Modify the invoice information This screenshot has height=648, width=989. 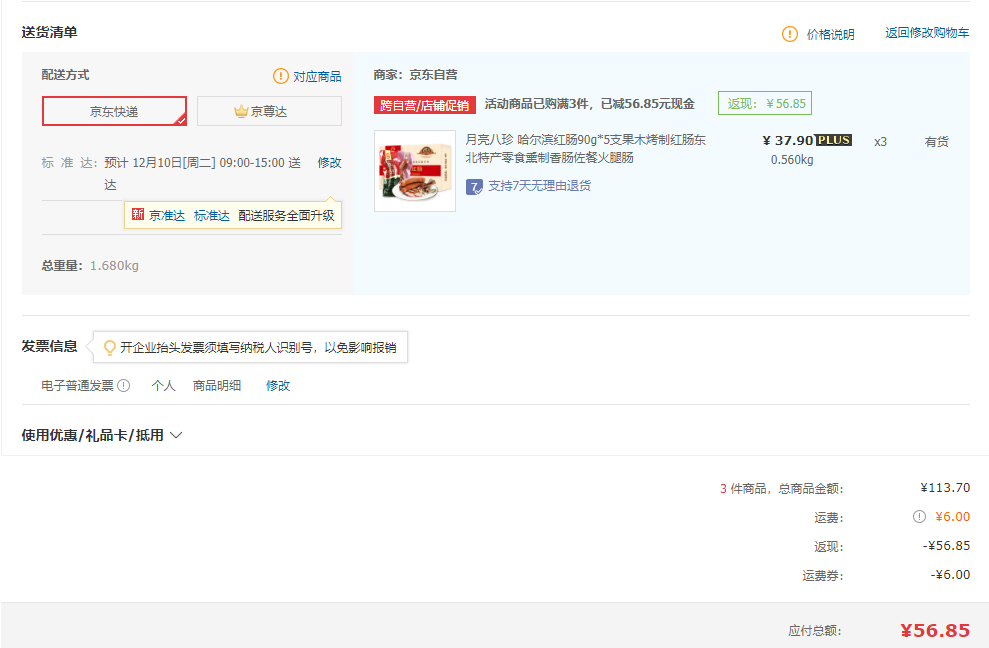pyautogui.click(x=278, y=386)
